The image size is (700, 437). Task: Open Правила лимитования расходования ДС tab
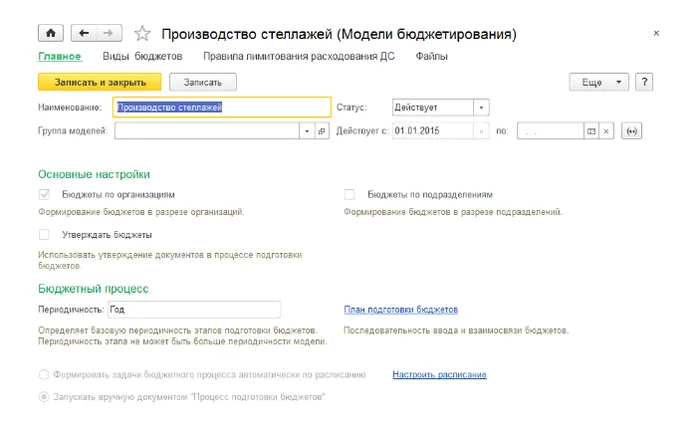point(299,57)
